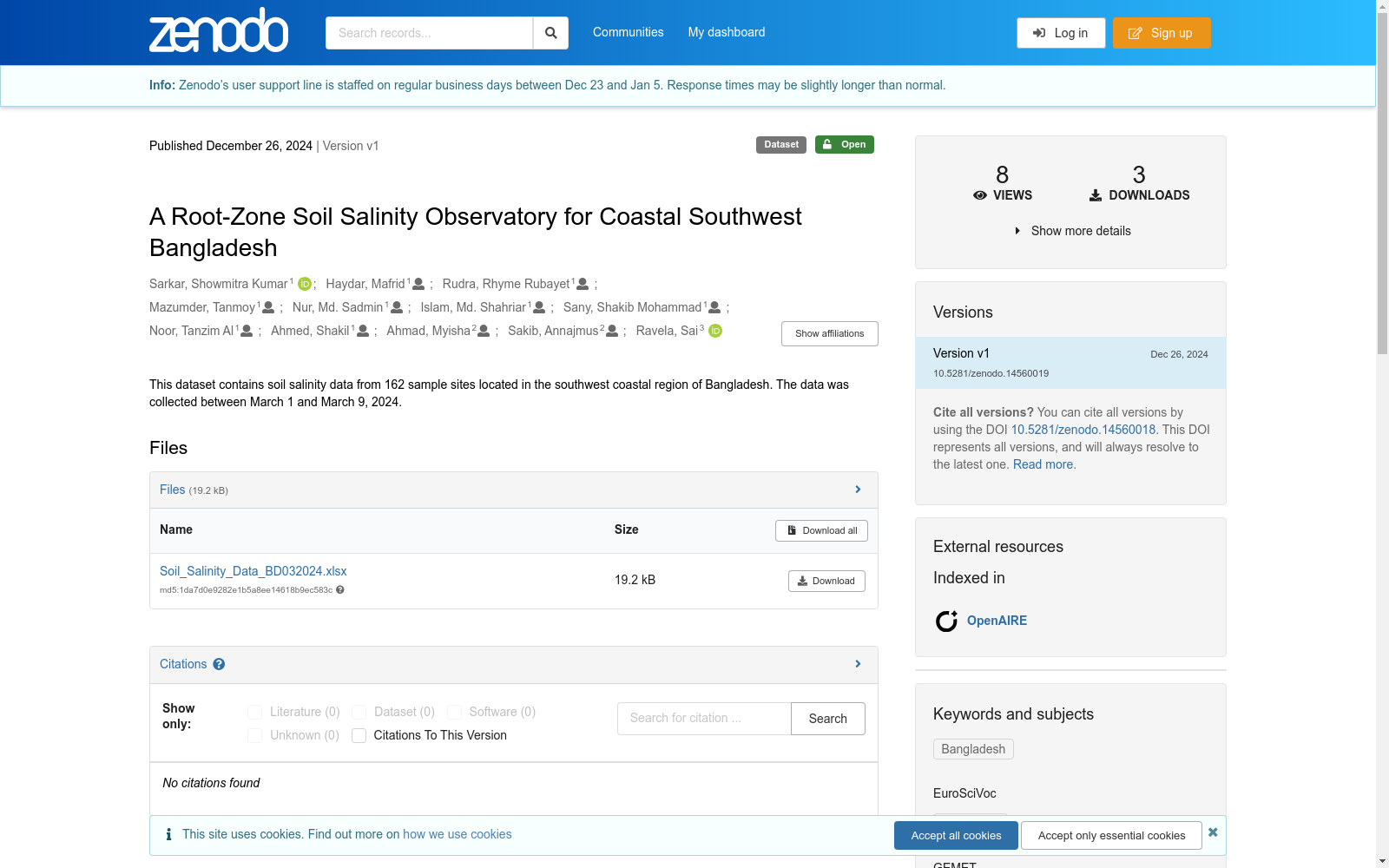The image size is (1389, 868).
Task: Click the views eye icon
Action: 980,195
